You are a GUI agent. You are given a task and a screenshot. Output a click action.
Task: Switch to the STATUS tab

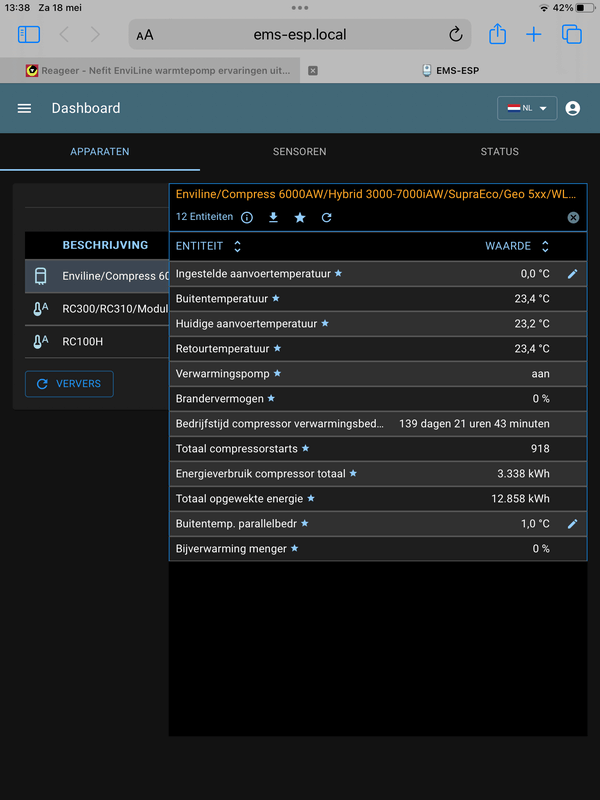click(499, 152)
